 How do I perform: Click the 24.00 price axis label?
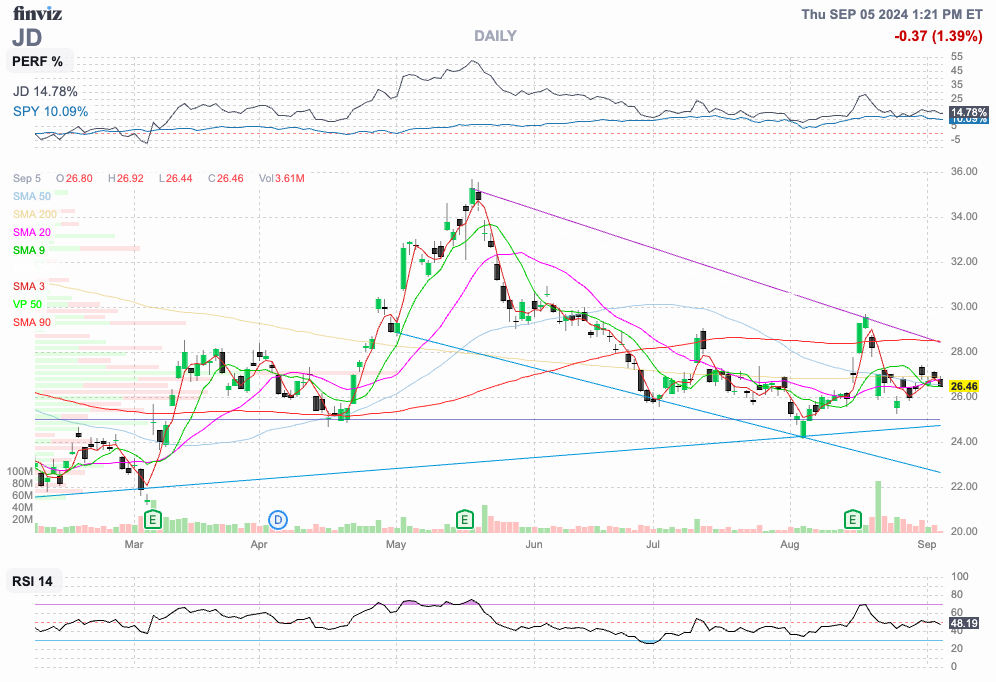click(964, 442)
